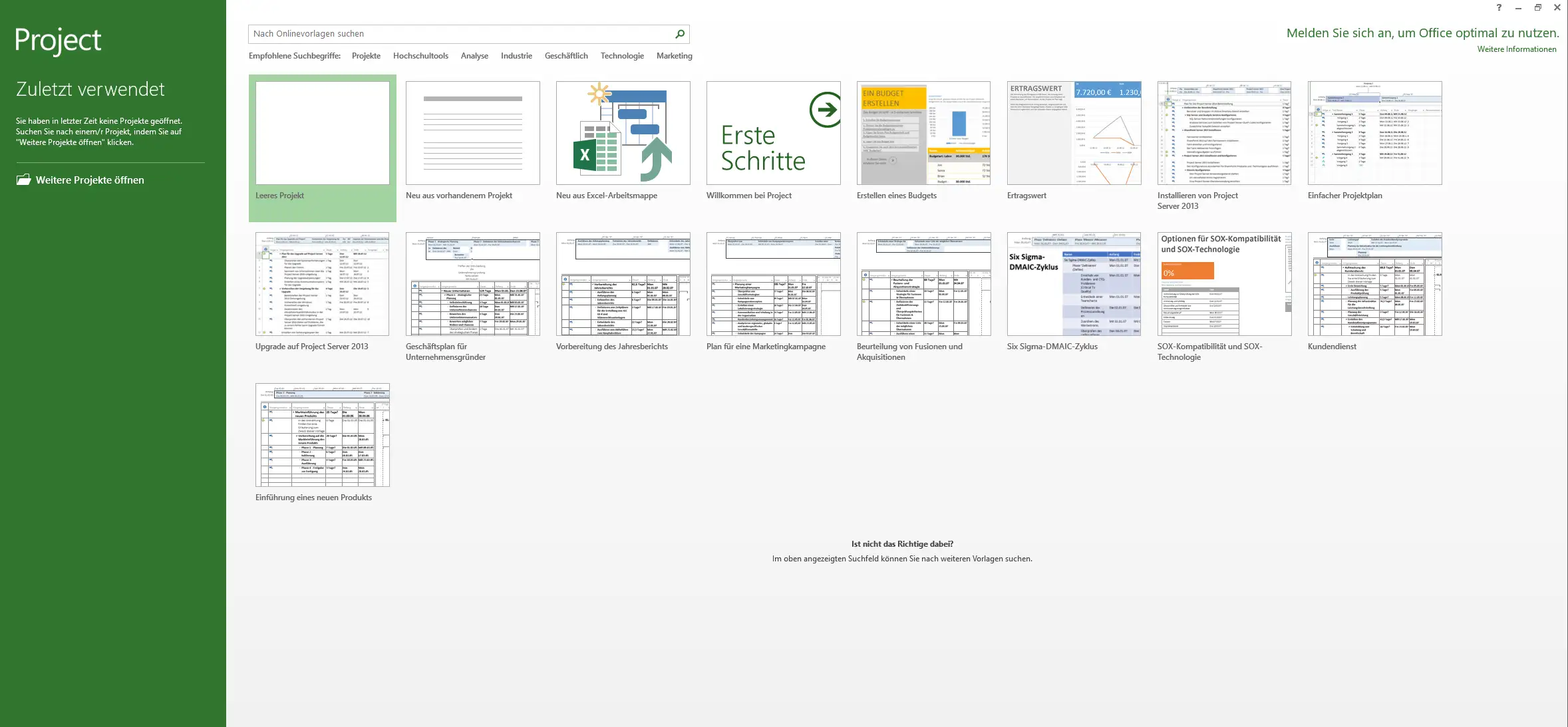Screen dimensions: 1568x727
Task: Open the Neu aus vorhandenem Projekt tile
Action: [x=472, y=133]
